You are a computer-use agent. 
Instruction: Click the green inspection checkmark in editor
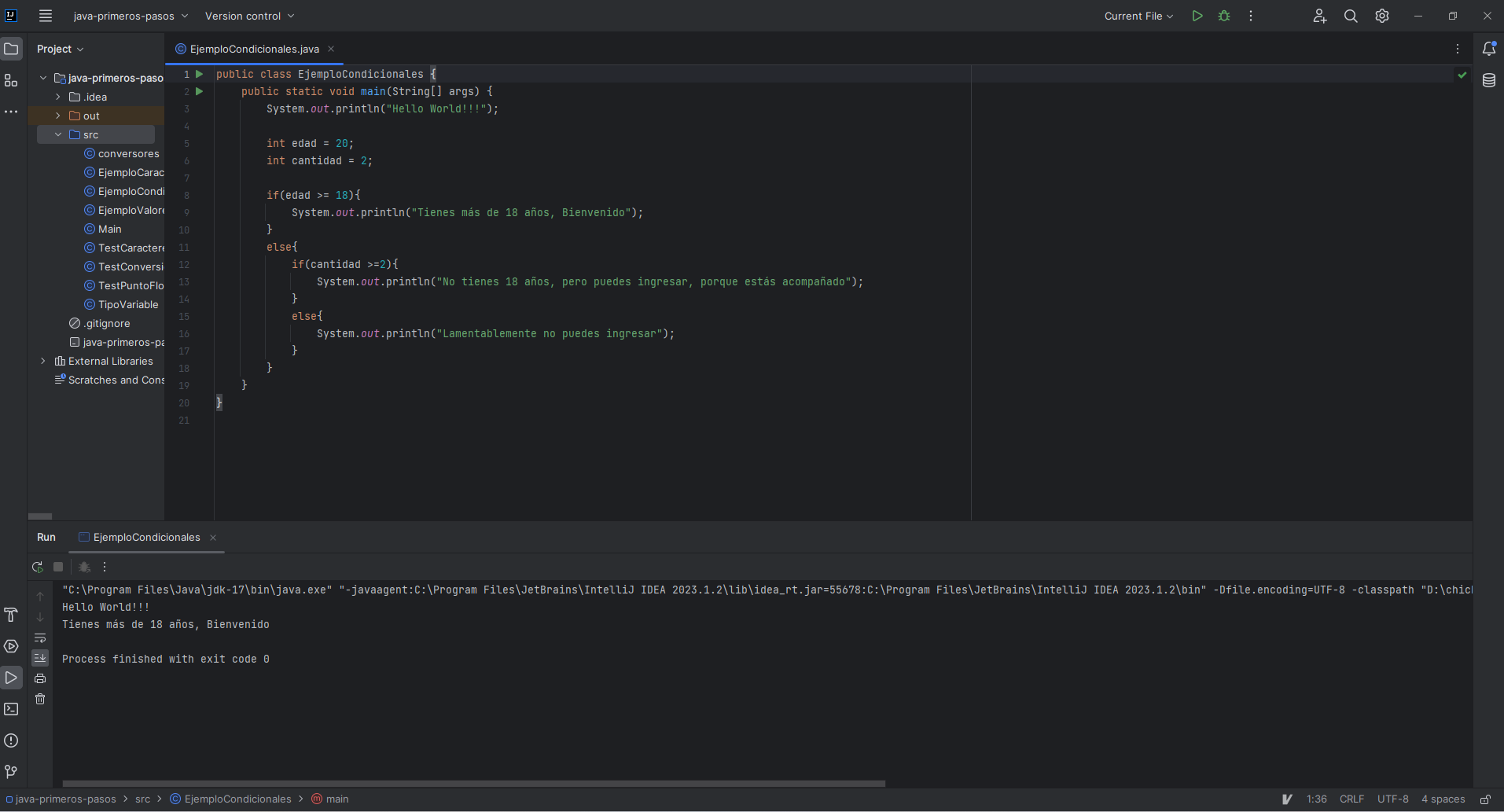pyautogui.click(x=1462, y=75)
